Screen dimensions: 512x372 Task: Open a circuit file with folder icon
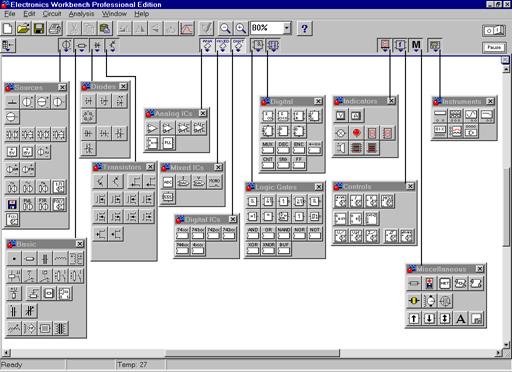tap(23, 28)
